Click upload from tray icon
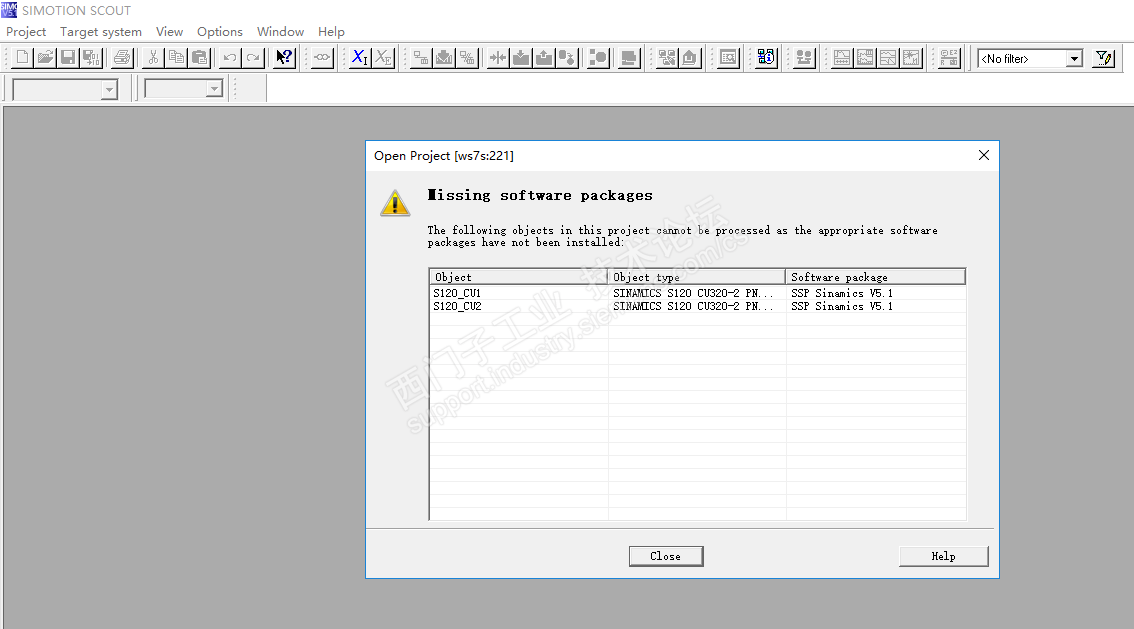This screenshot has height=629, width=1134. [544, 58]
